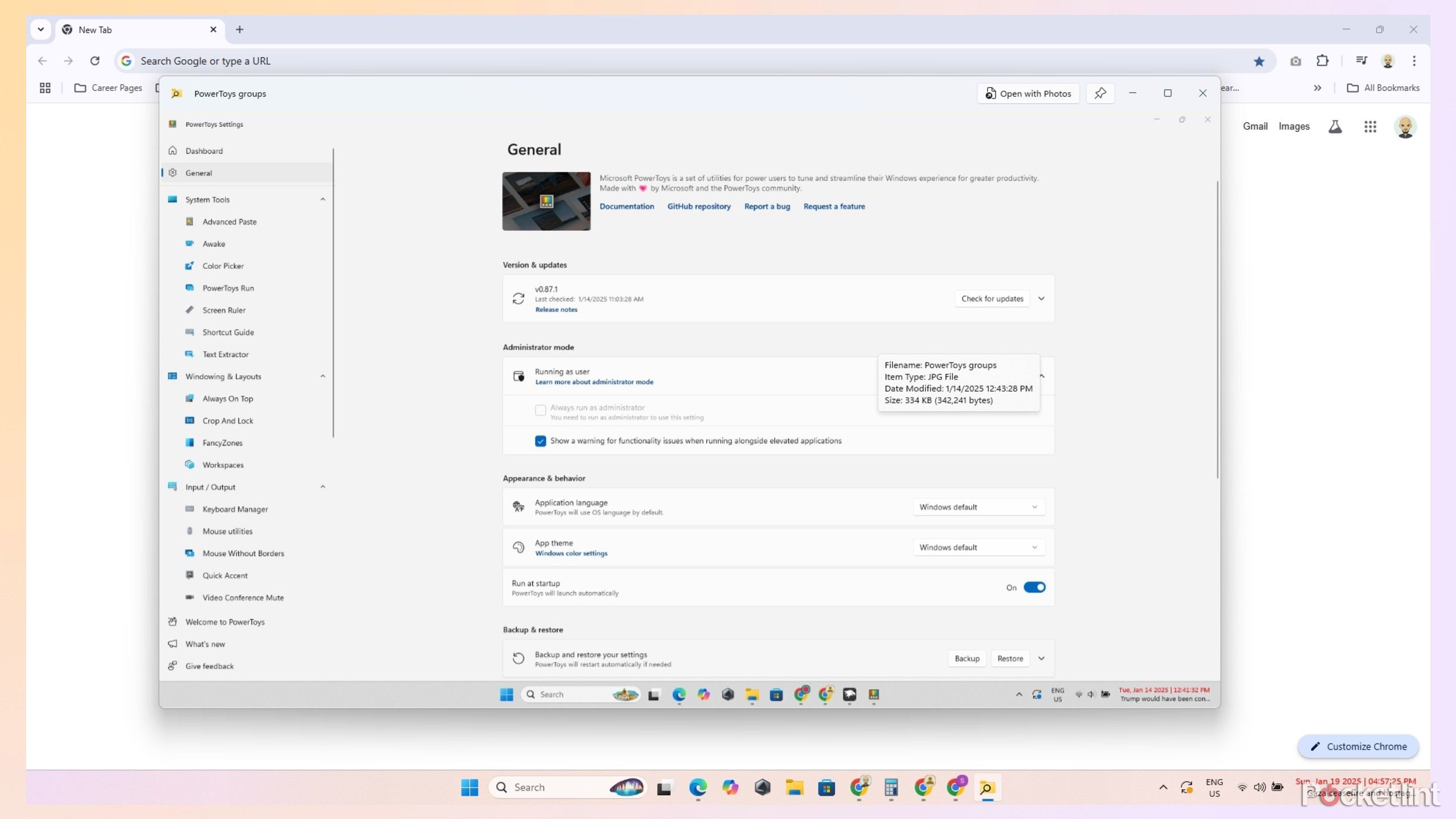The height and width of the screenshot is (819, 1456).
Task: Click Check for updates button
Action: [x=992, y=299]
